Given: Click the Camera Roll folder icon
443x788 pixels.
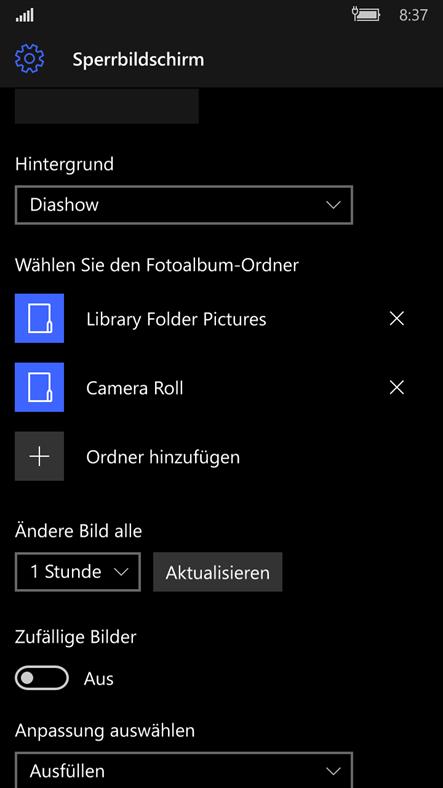Looking at the screenshot, I should click(39, 387).
